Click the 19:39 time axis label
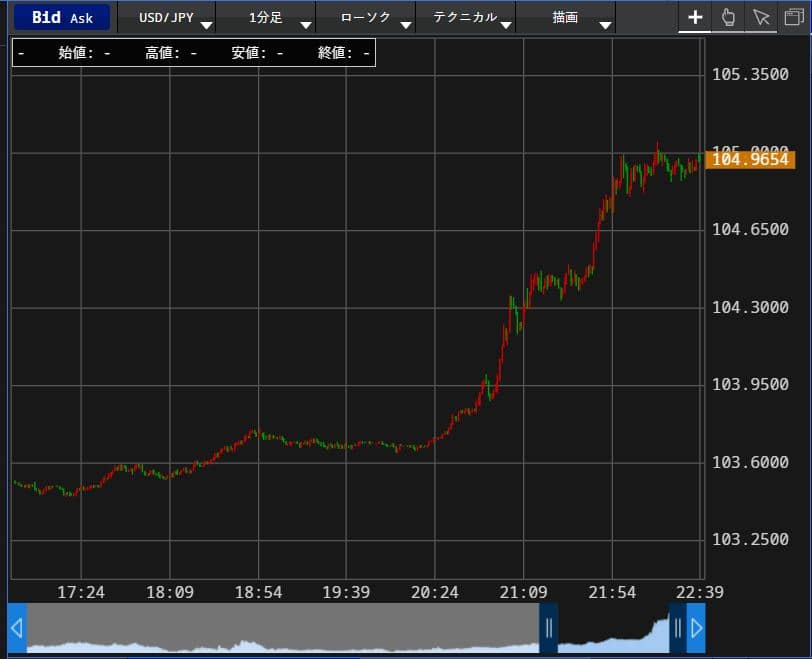This screenshot has height=659, width=812. pos(346,592)
